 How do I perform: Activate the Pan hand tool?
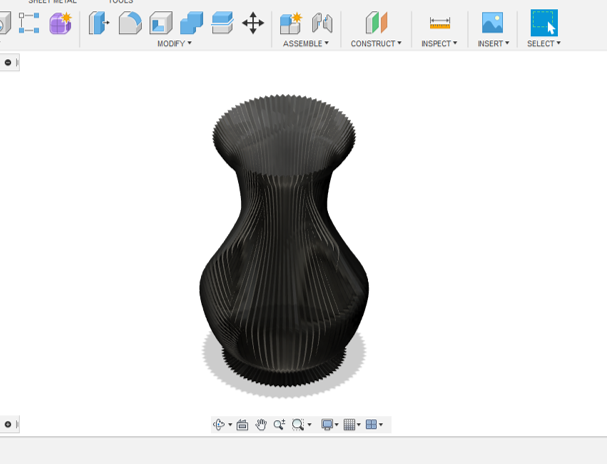click(x=261, y=425)
